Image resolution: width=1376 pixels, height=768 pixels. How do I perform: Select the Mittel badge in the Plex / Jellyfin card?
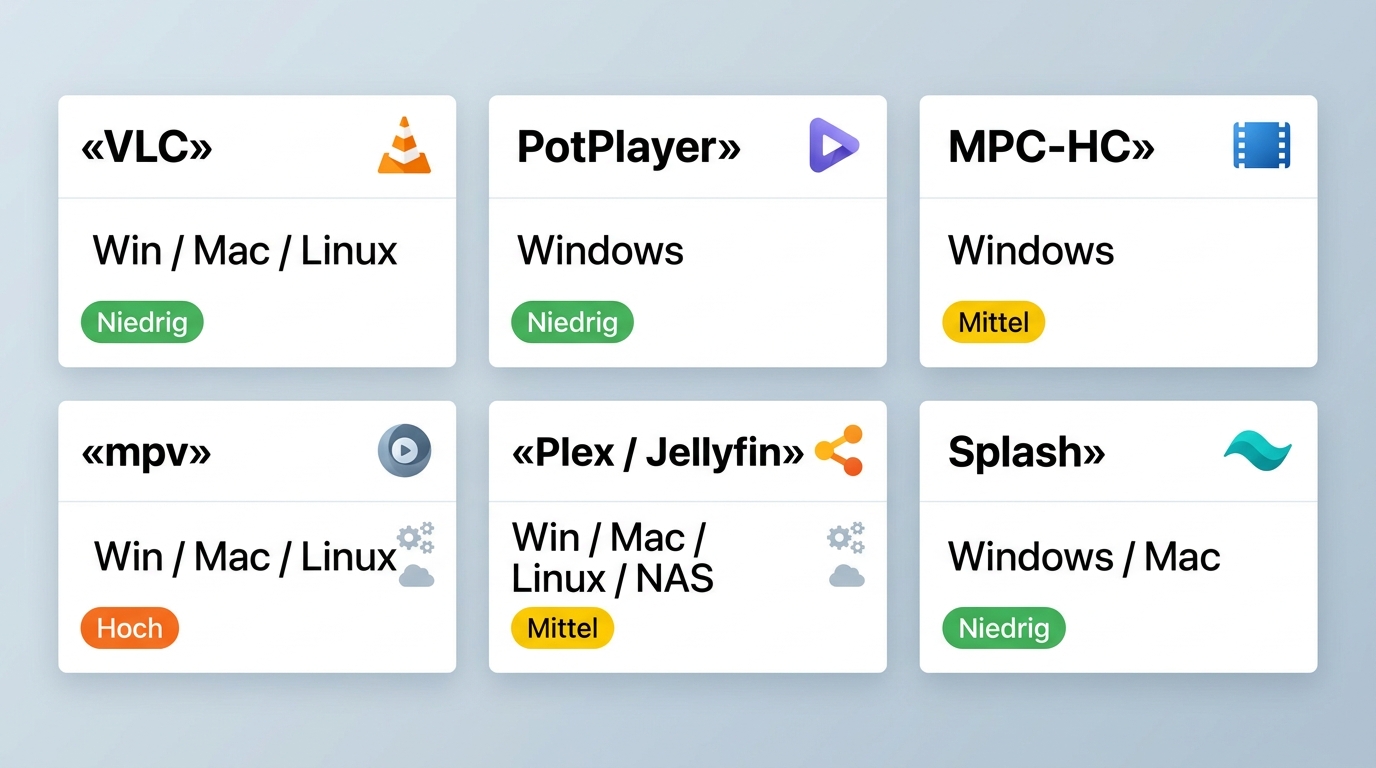pos(562,628)
